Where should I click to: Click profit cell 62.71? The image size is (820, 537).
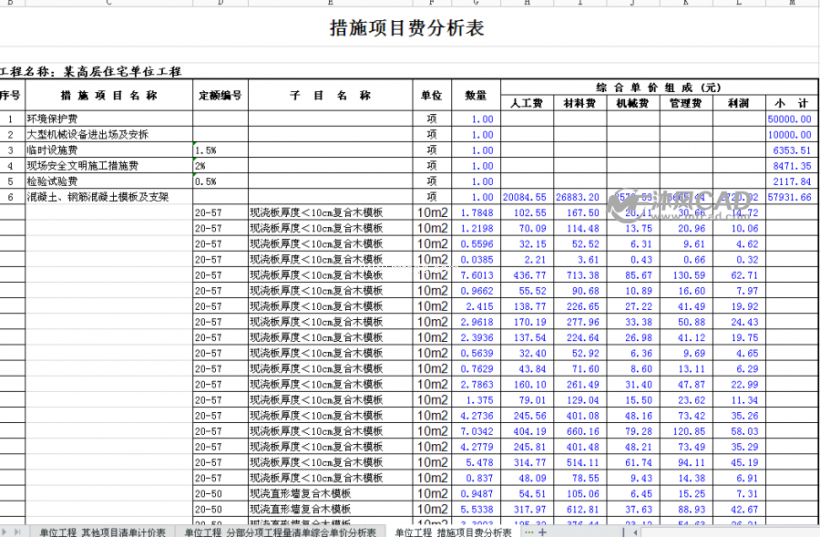click(x=739, y=275)
